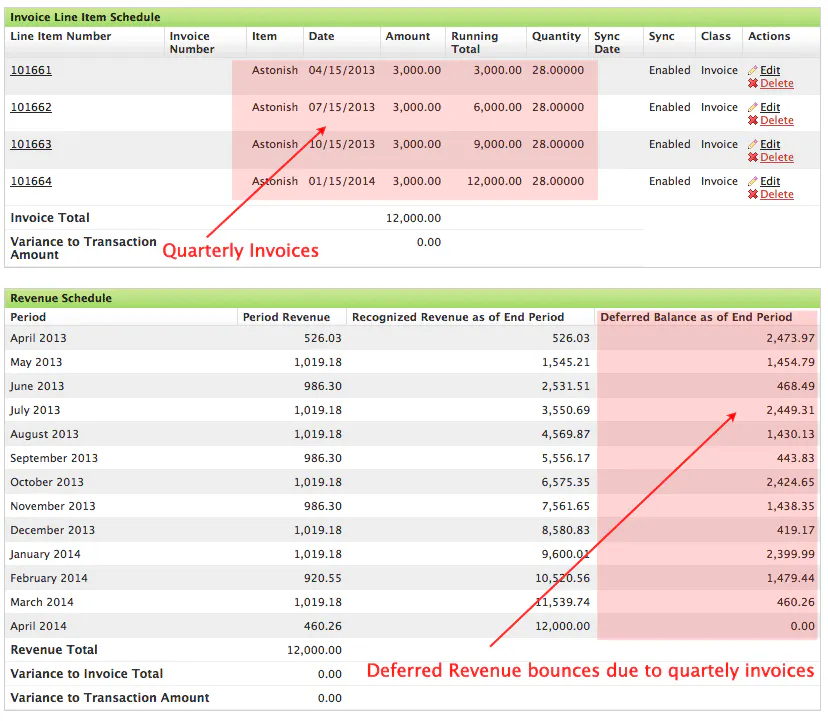Click the Invoice Number column header

(x=192, y=43)
